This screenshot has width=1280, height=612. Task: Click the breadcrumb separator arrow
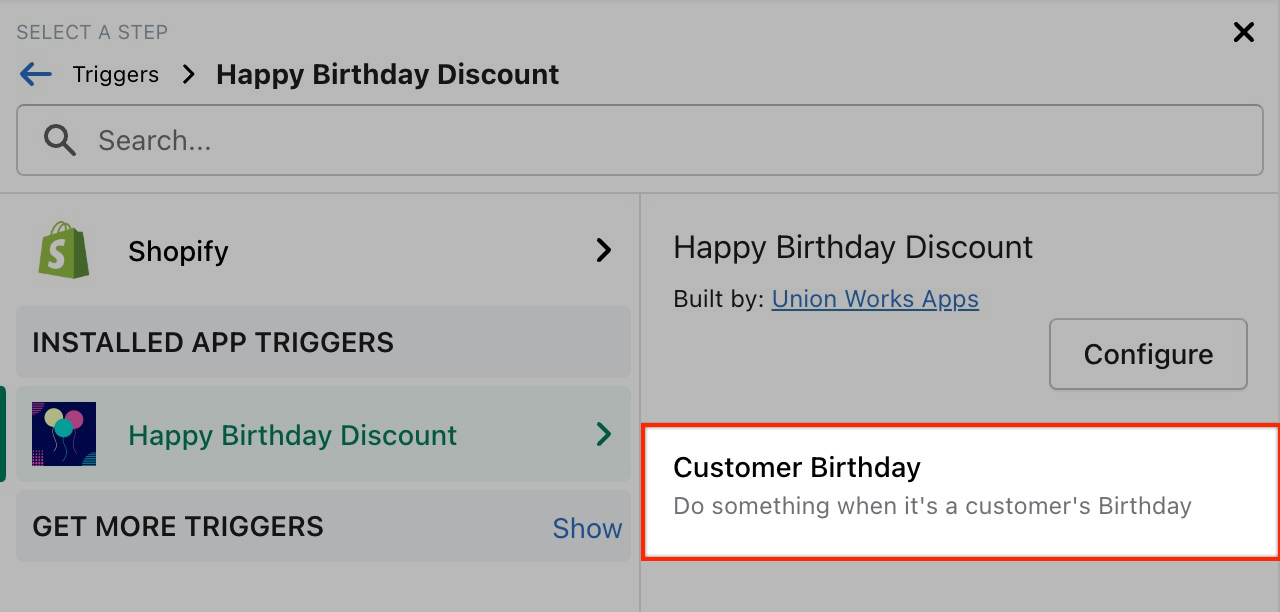pyautogui.click(x=188, y=75)
